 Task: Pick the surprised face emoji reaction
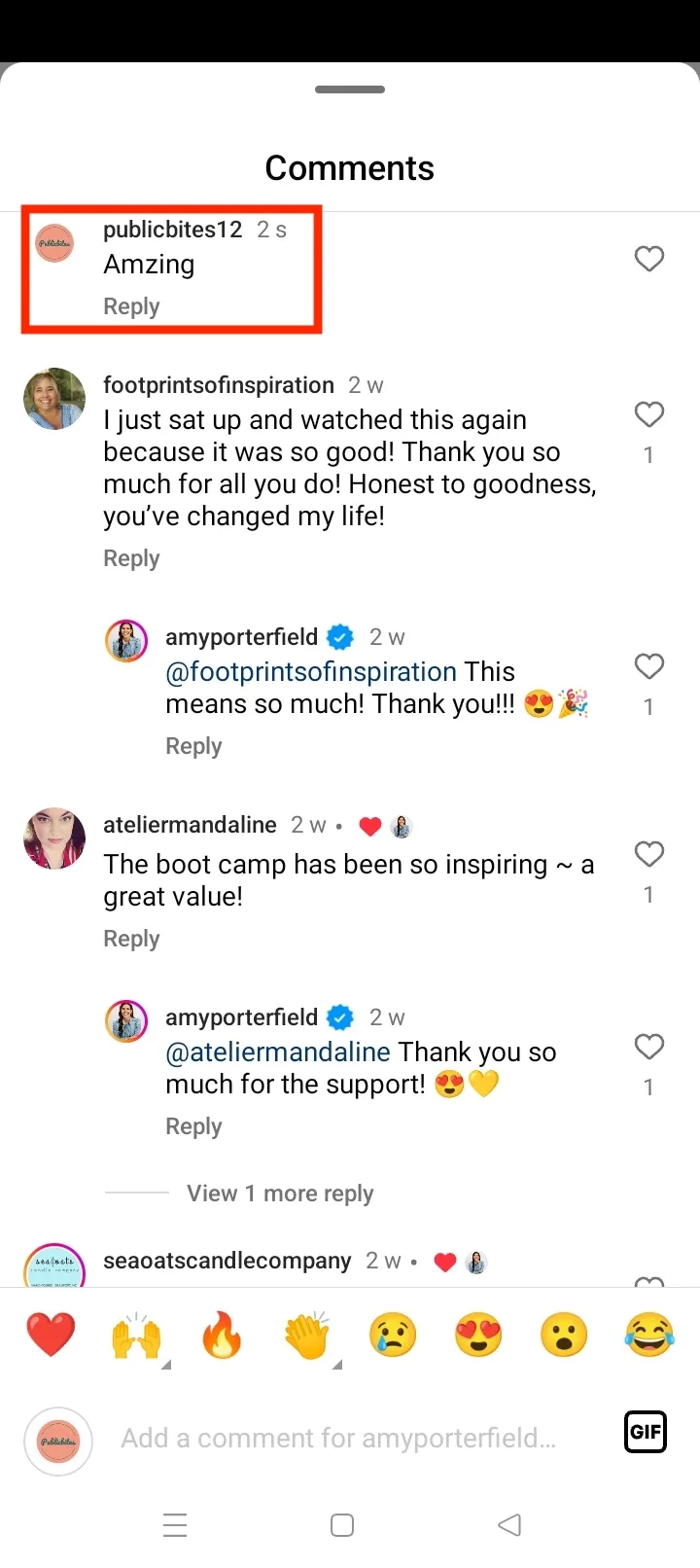tap(564, 1335)
